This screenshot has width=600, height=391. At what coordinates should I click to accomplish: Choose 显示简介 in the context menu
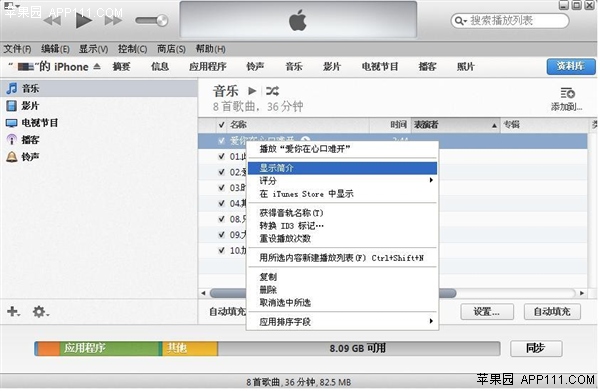pyautogui.click(x=342, y=168)
